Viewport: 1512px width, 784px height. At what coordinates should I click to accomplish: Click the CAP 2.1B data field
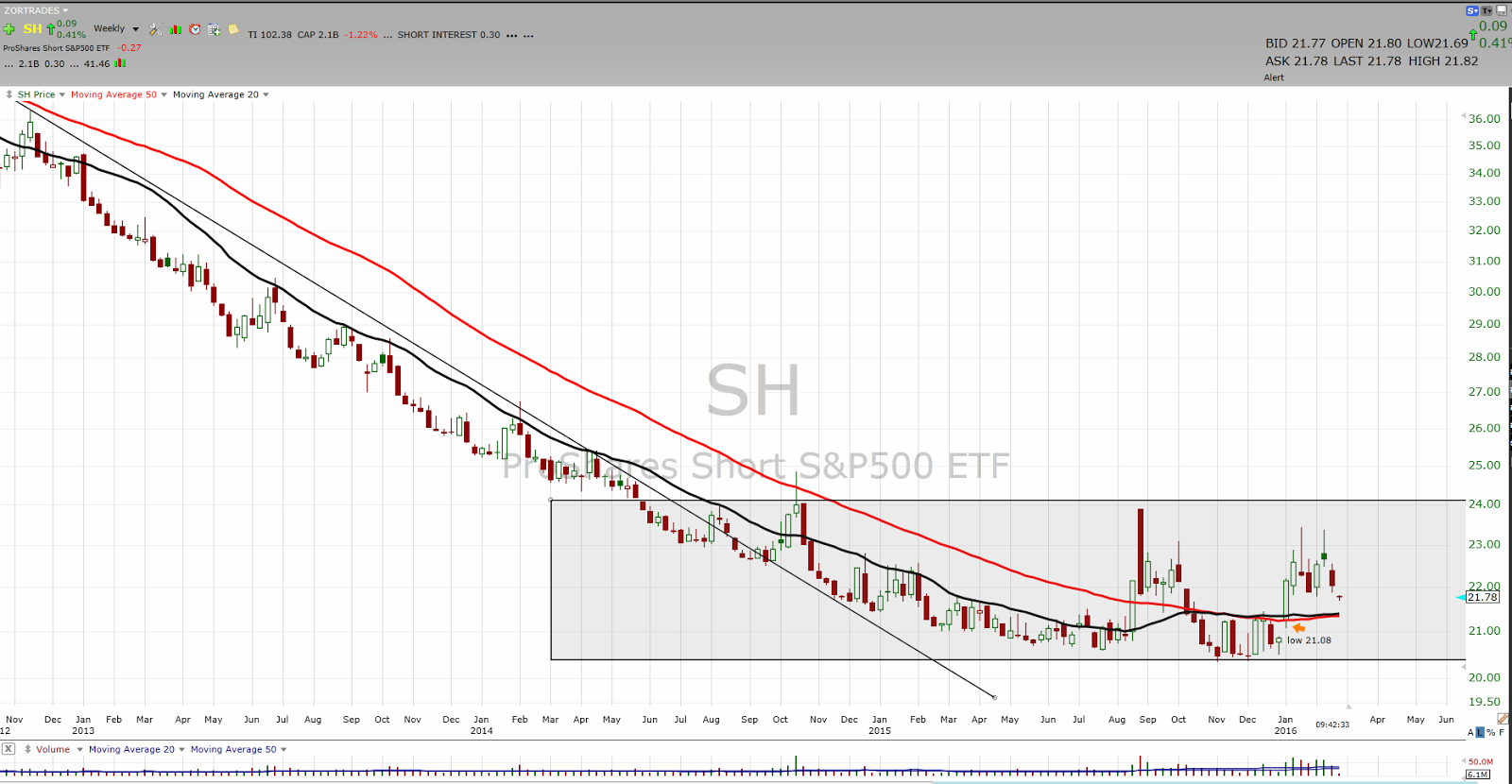318,35
